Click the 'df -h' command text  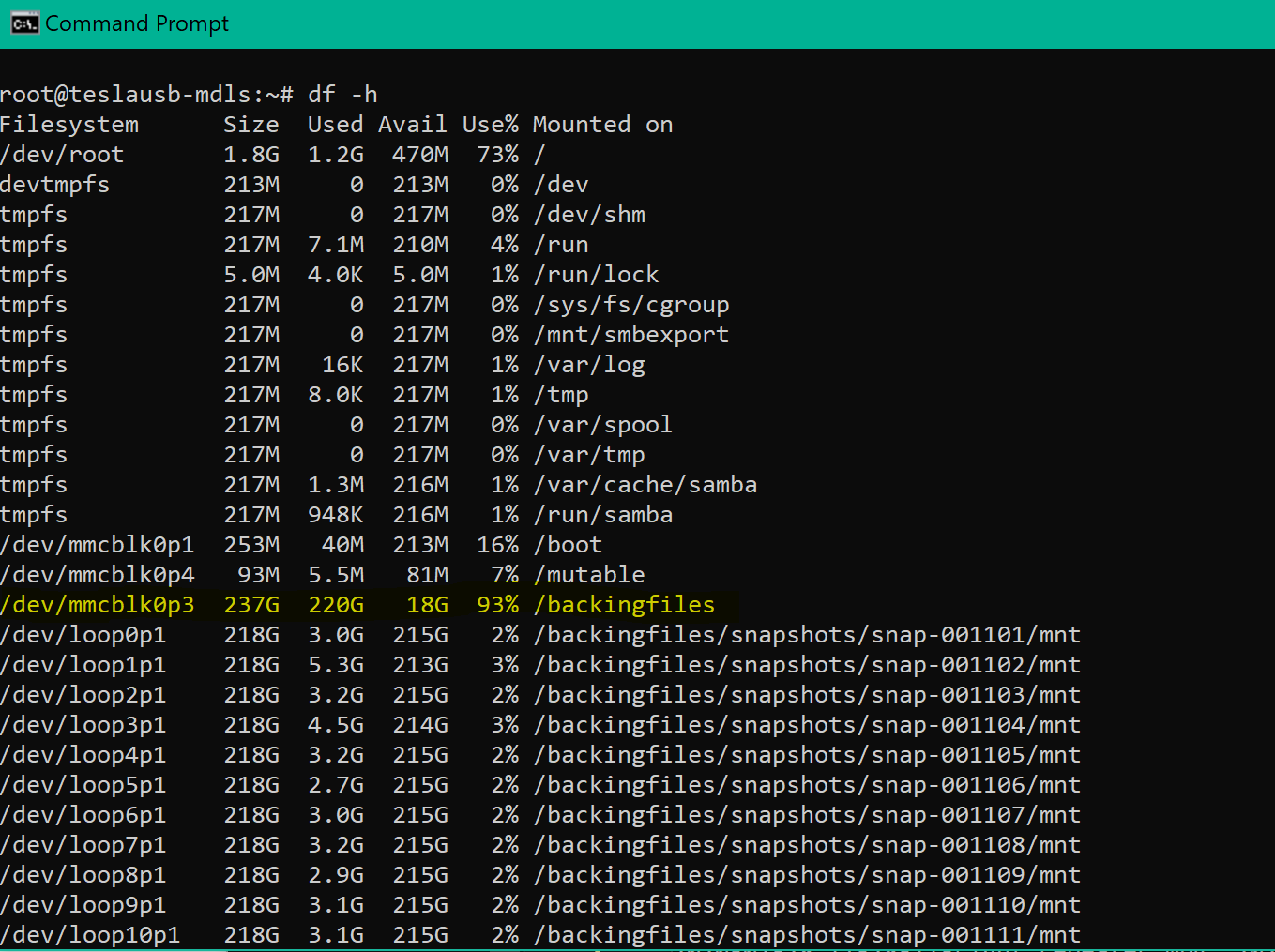pyautogui.click(x=342, y=95)
